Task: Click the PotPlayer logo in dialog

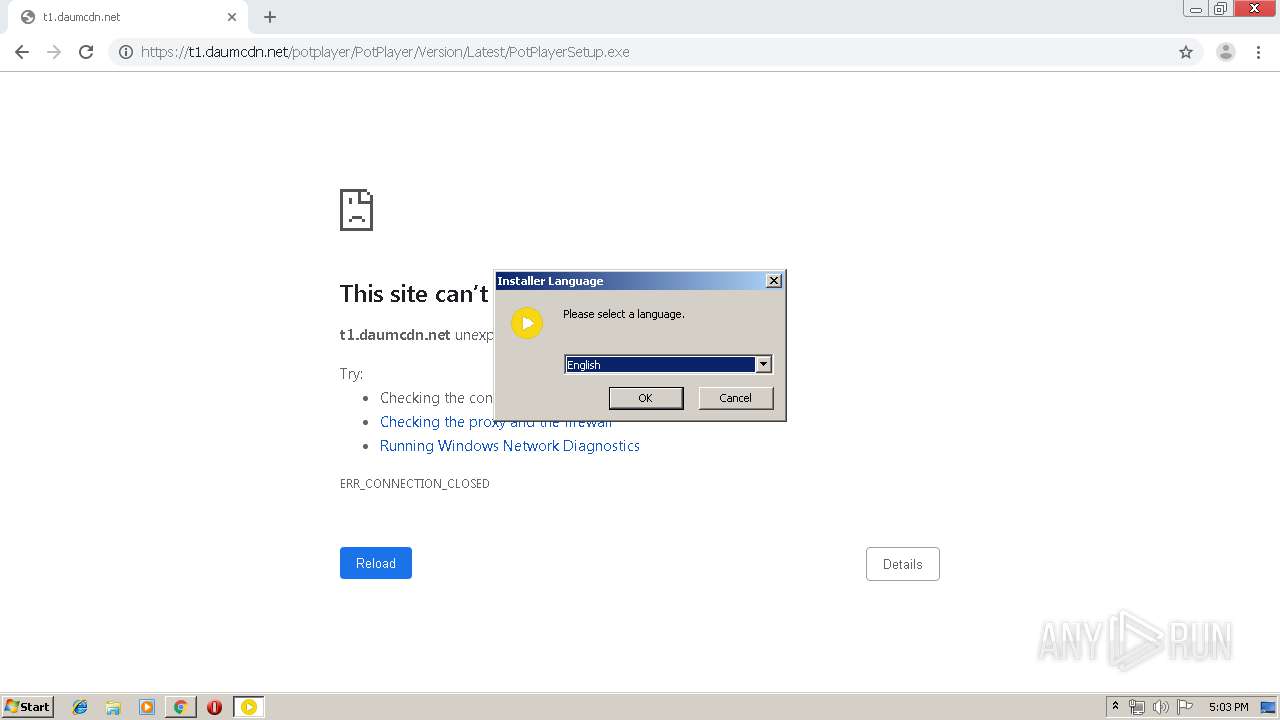Action: pos(527,323)
